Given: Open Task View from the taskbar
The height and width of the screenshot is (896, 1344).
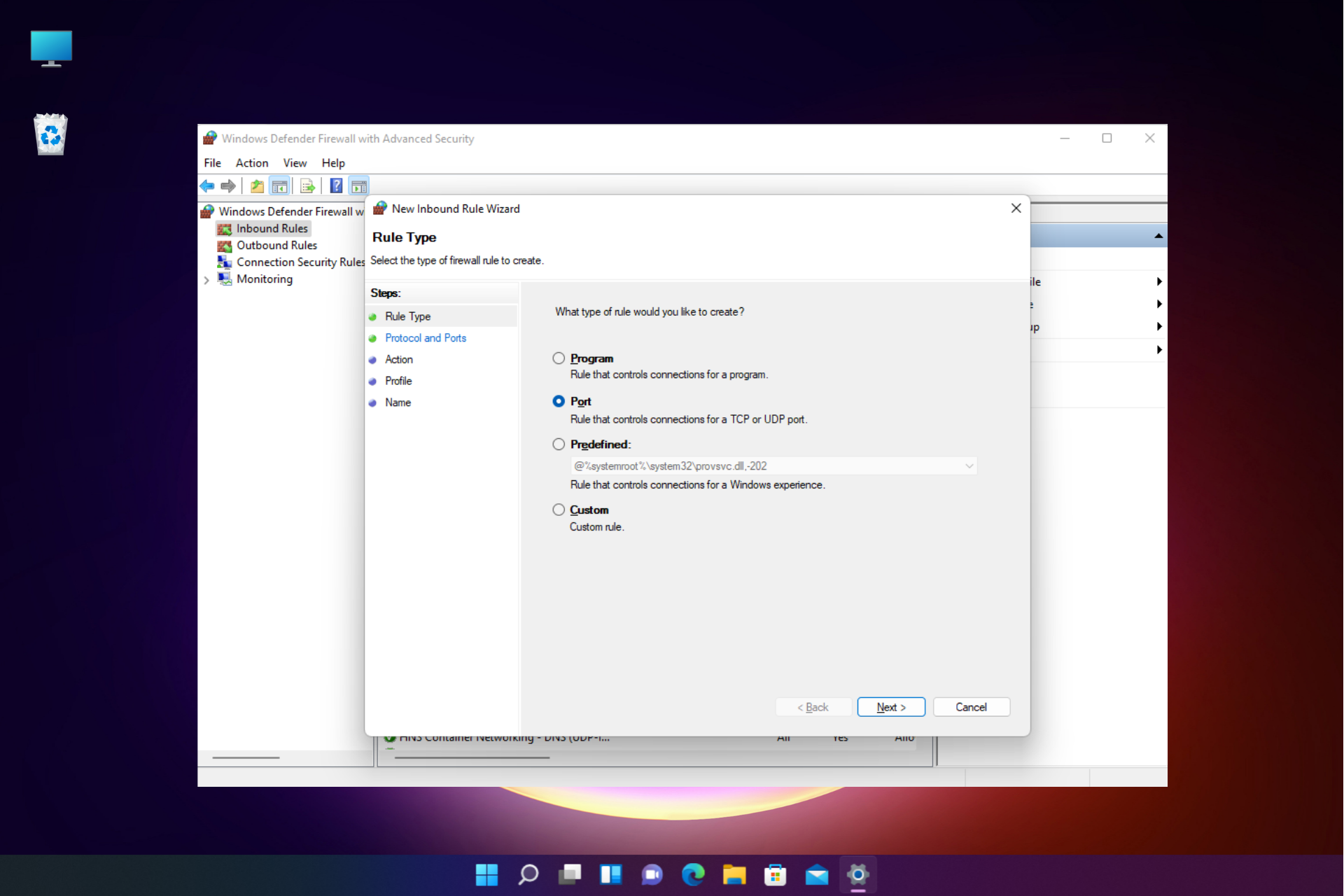Looking at the screenshot, I should click(569, 874).
